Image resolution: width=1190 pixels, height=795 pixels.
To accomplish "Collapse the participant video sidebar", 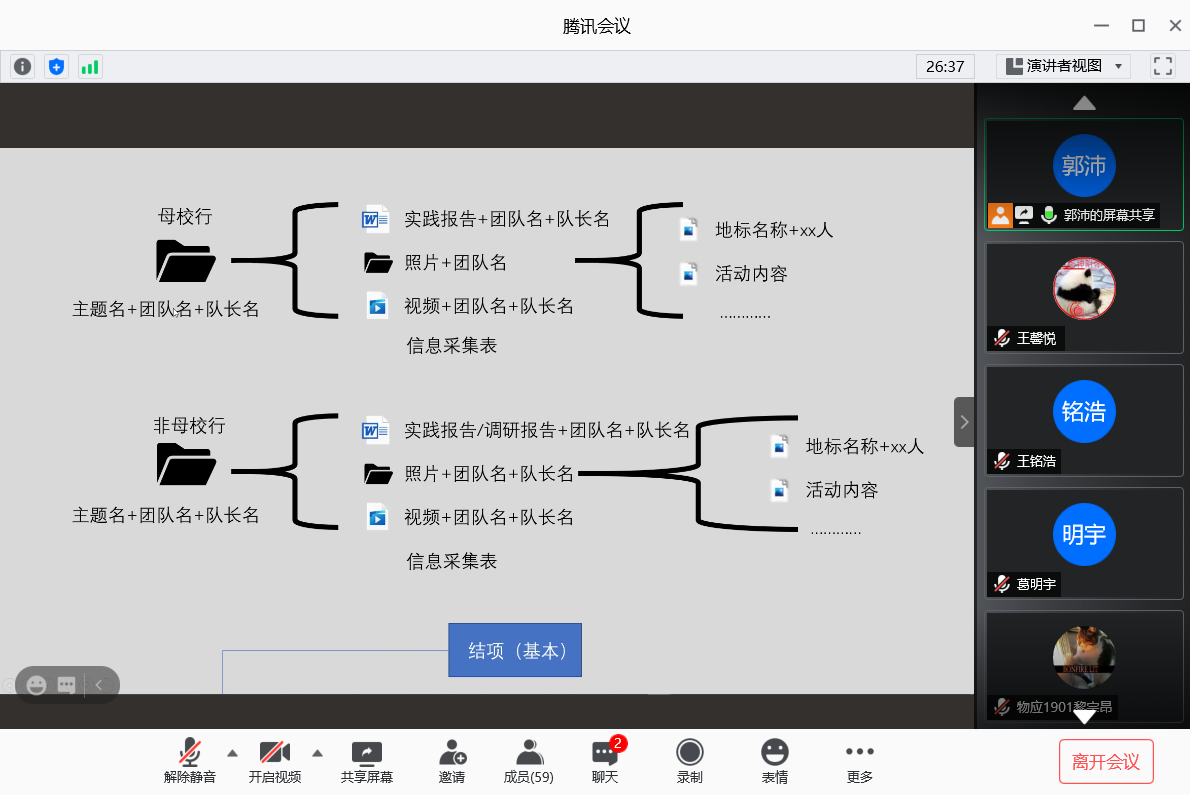I will click(x=964, y=421).
